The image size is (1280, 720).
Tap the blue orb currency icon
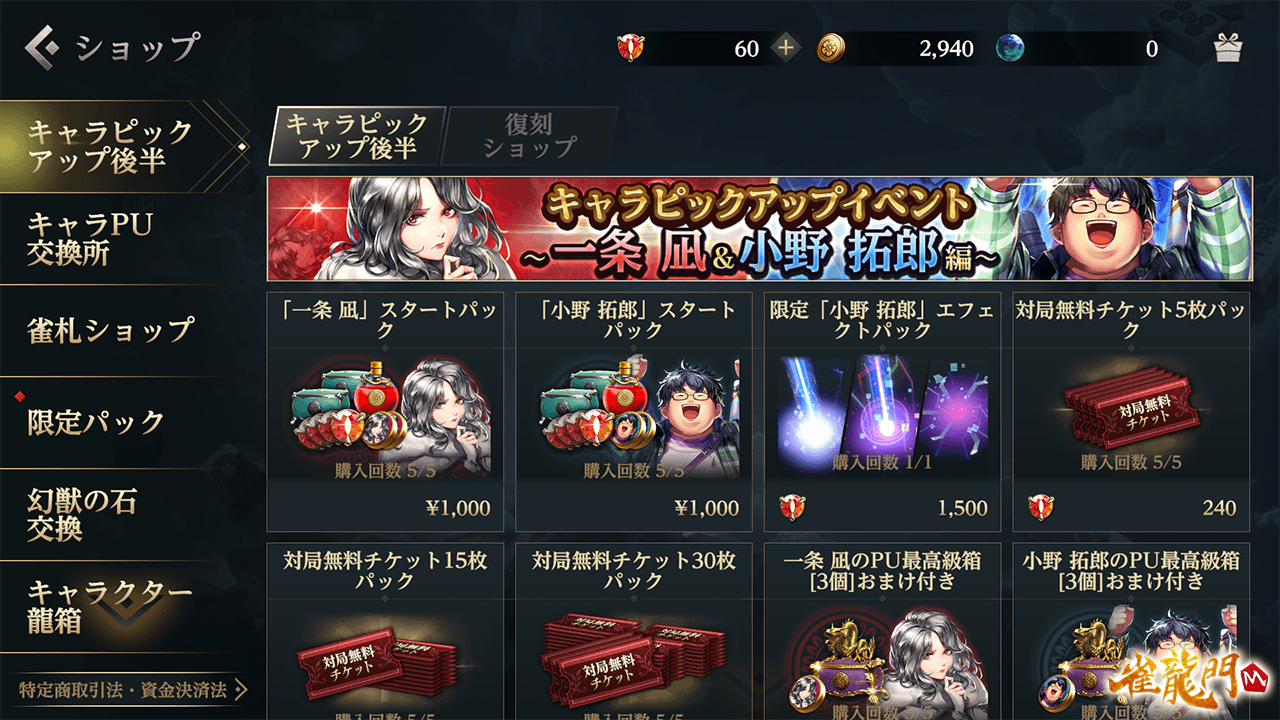point(1010,48)
